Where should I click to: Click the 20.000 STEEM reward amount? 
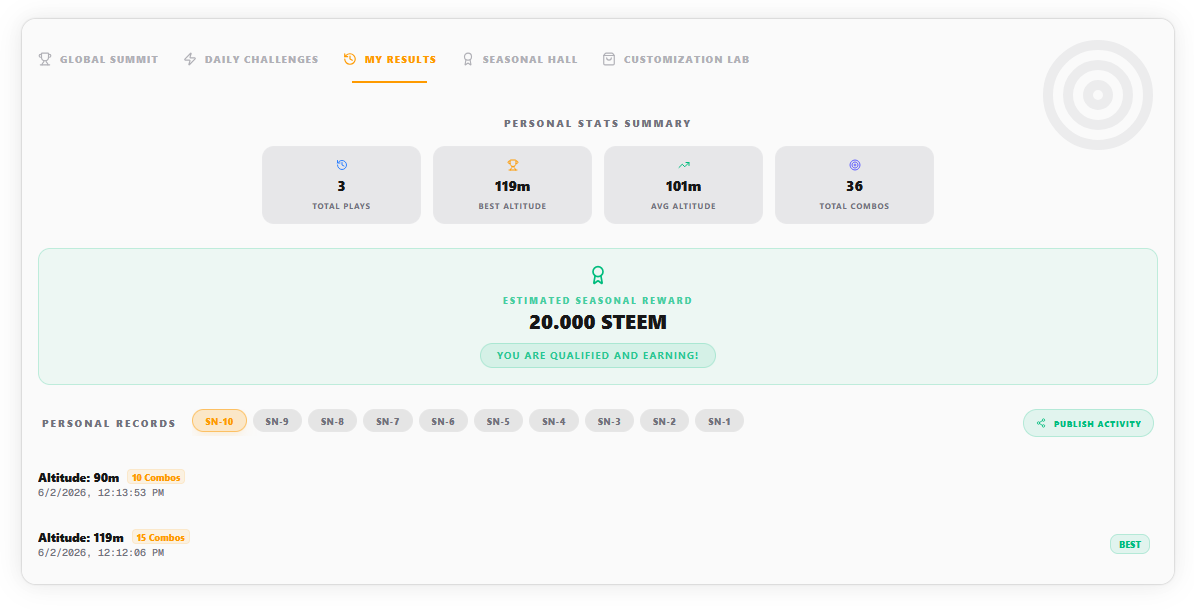point(598,322)
